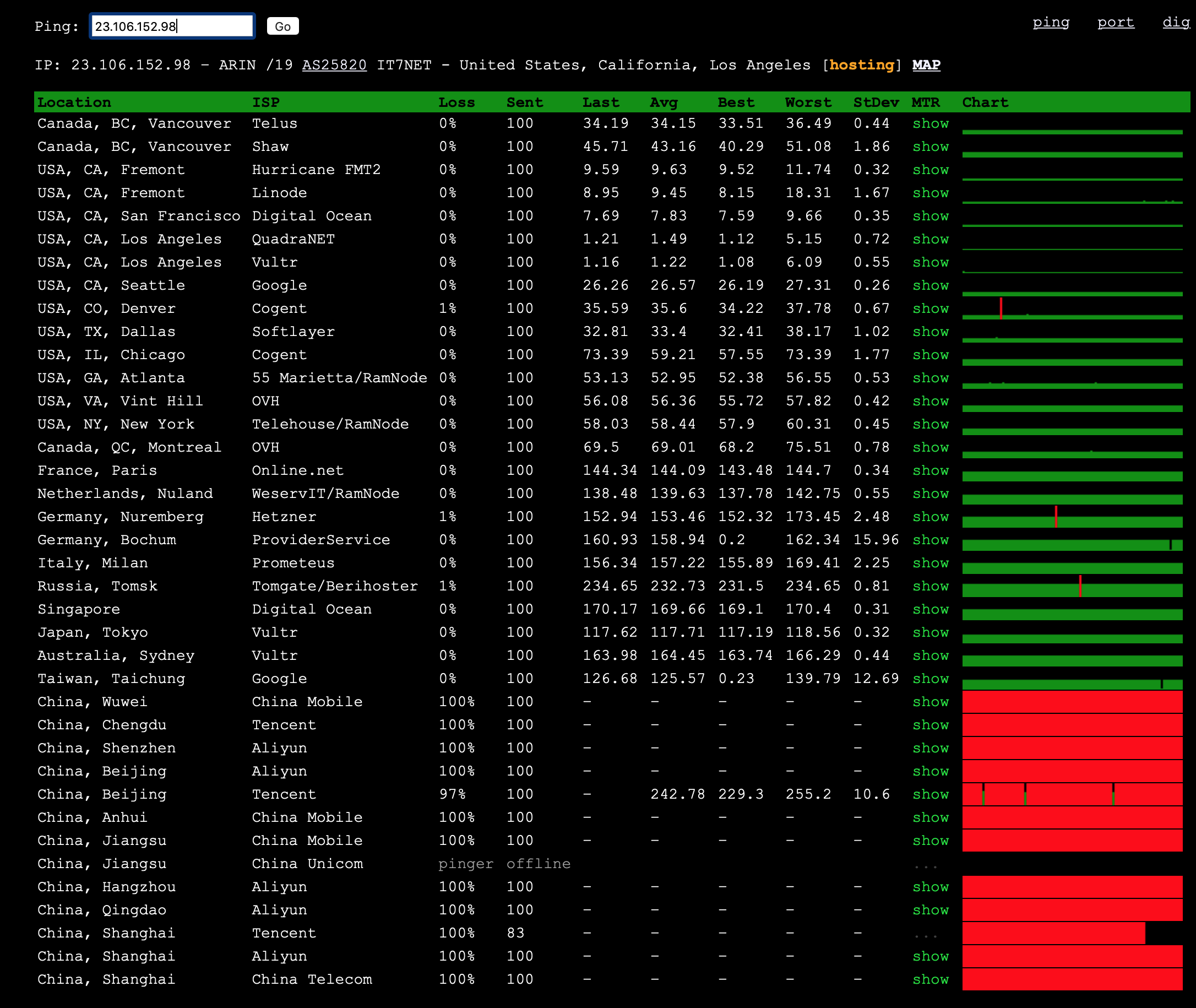1196x1008 pixels.
Task: Show MTR for China Telecom Shanghai row
Action: click(930, 979)
